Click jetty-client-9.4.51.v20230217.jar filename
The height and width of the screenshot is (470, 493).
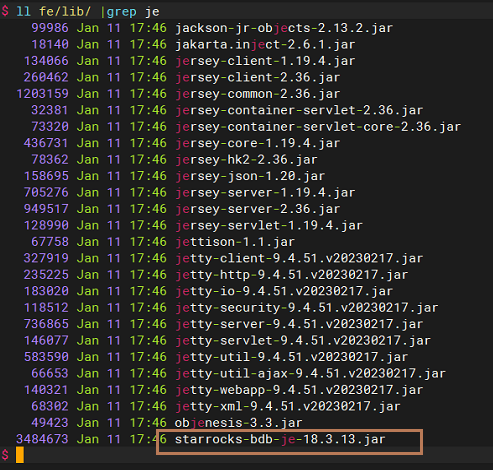[x=299, y=258]
